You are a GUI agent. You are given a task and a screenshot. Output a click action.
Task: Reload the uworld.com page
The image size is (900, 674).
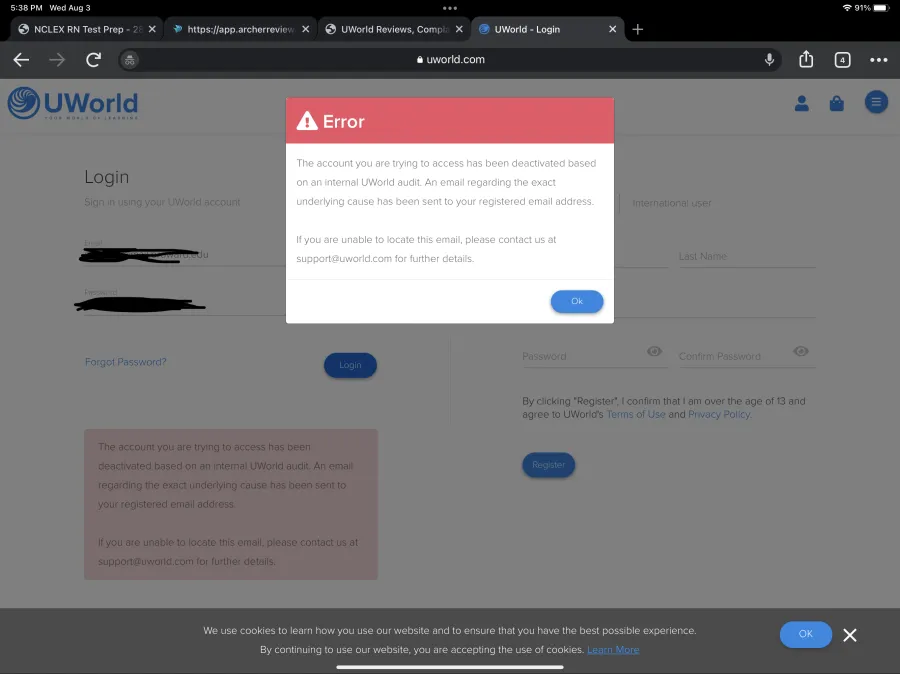coord(94,60)
